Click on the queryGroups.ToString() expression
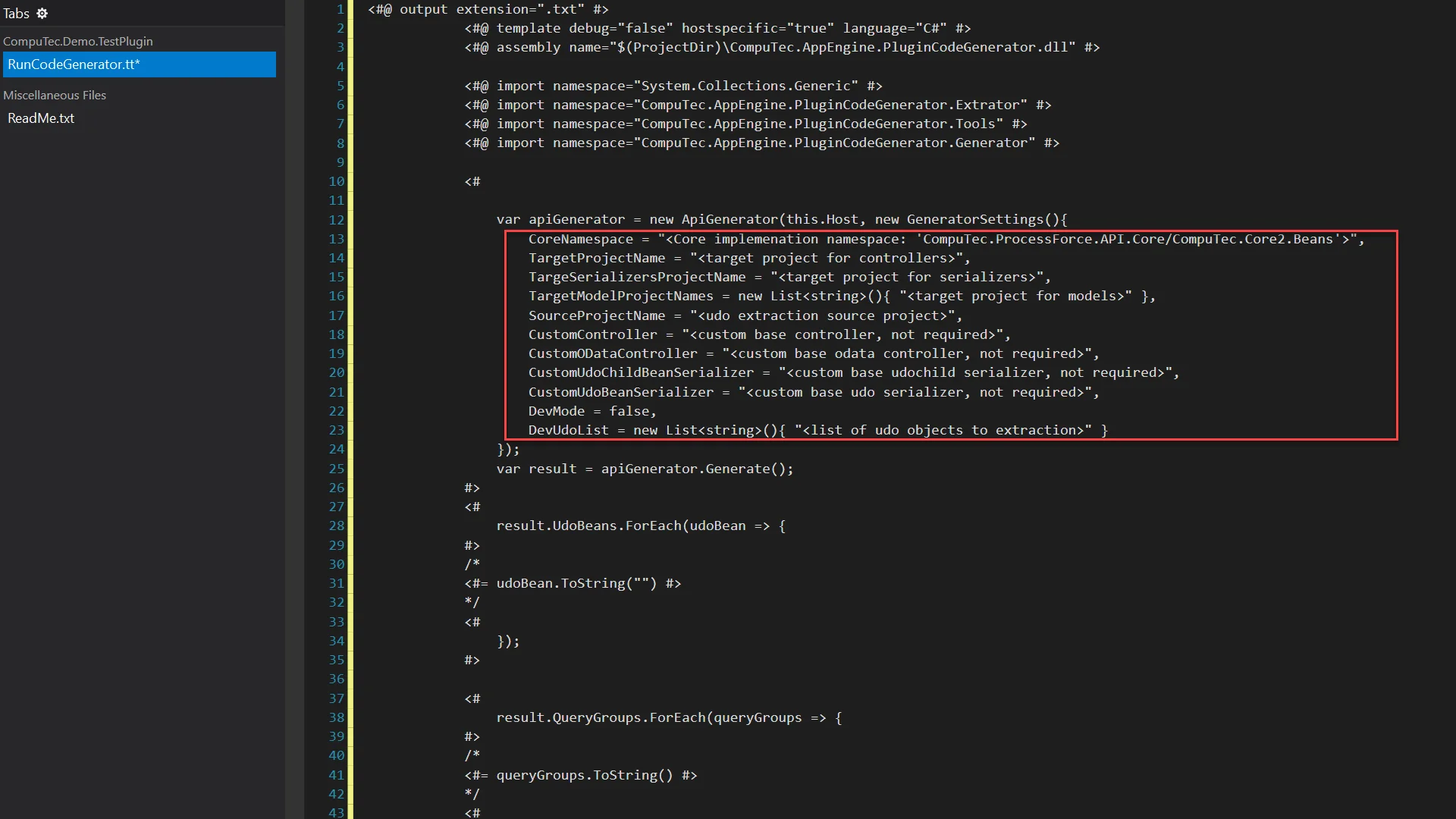The image size is (1456, 819). coord(584,775)
